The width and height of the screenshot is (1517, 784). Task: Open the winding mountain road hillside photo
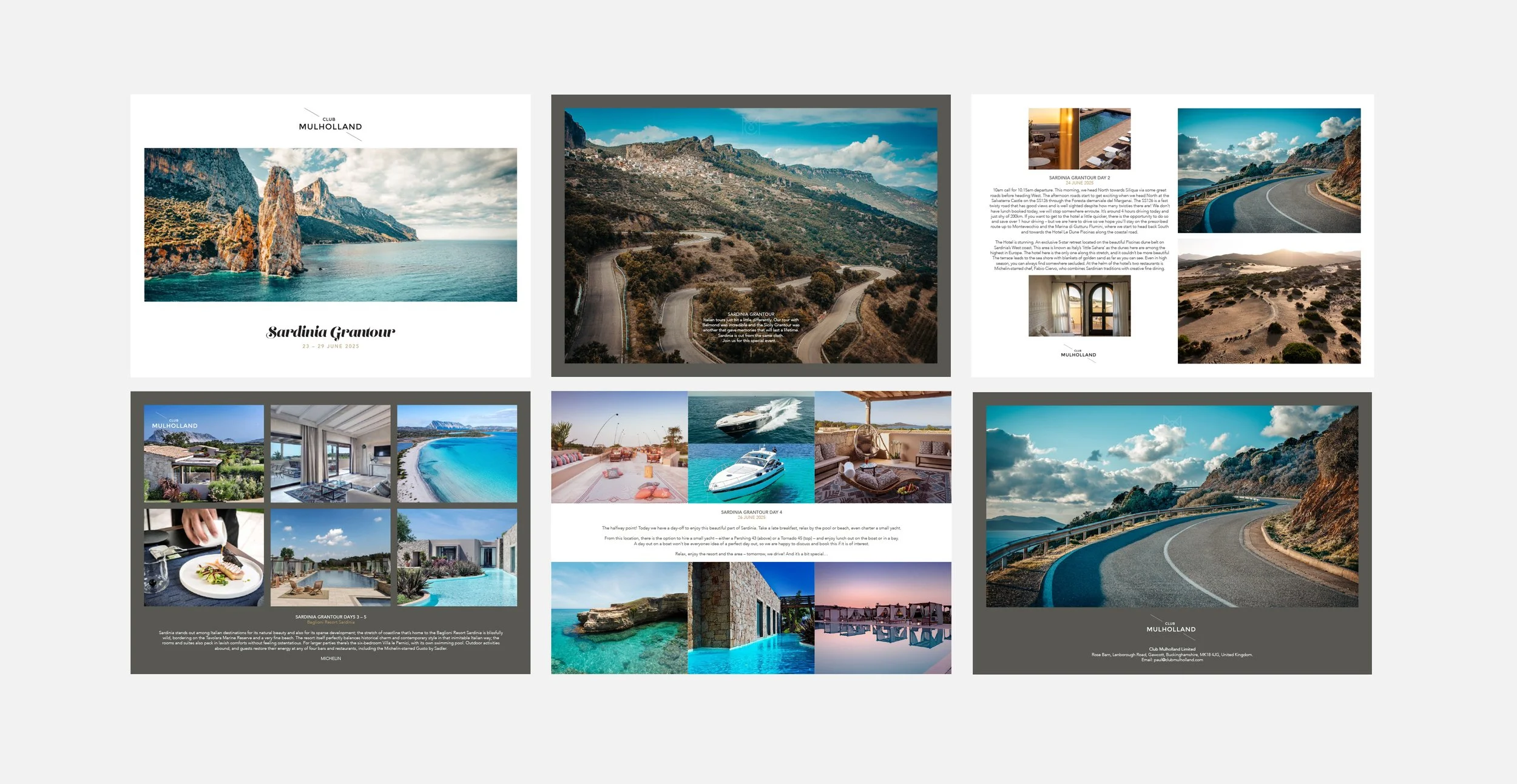[x=751, y=236]
